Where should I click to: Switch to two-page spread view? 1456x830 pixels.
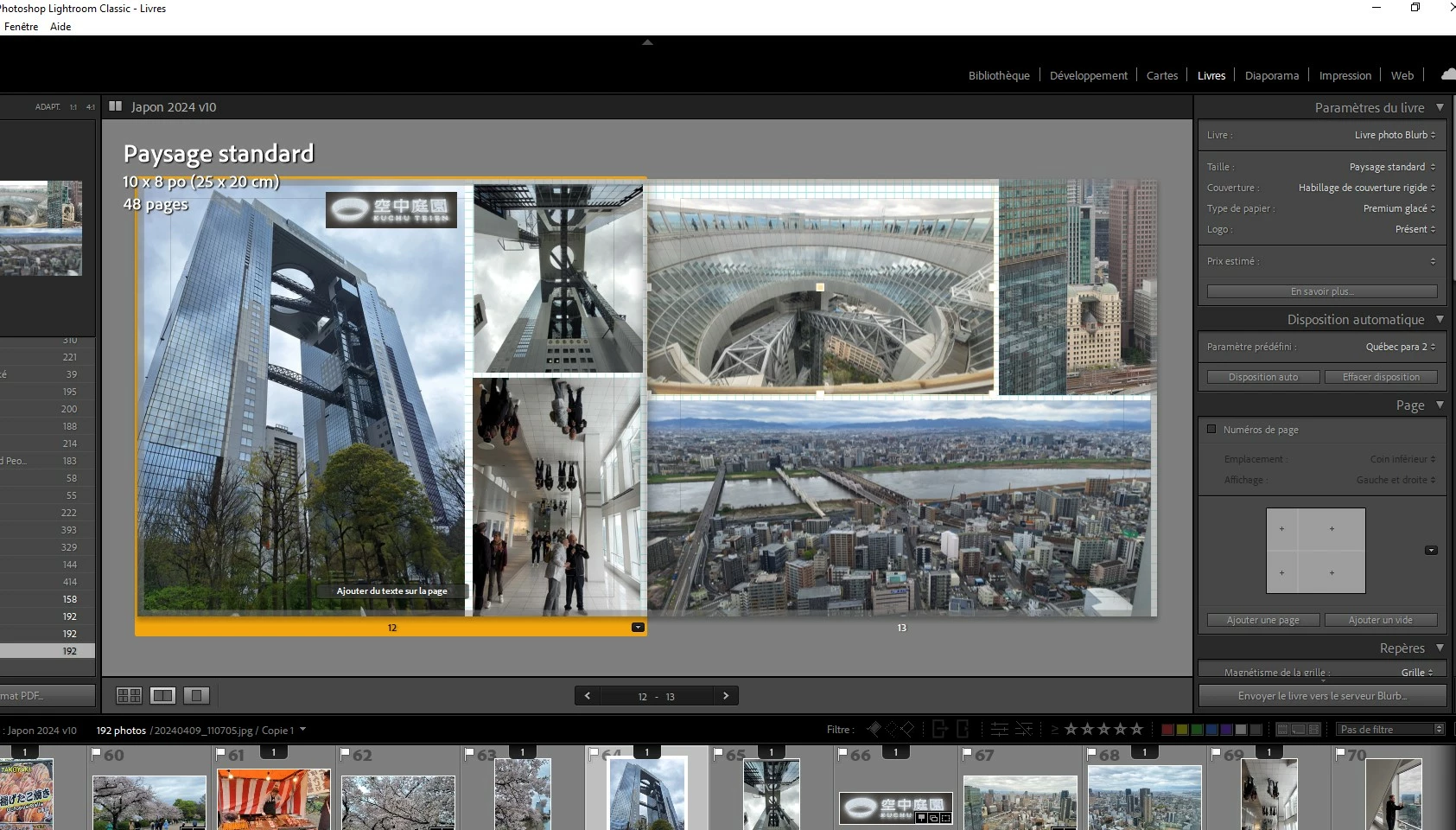[x=162, y=695]
